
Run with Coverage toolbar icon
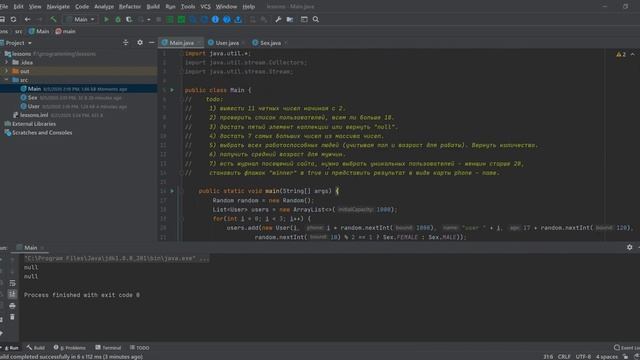point(129,19)
